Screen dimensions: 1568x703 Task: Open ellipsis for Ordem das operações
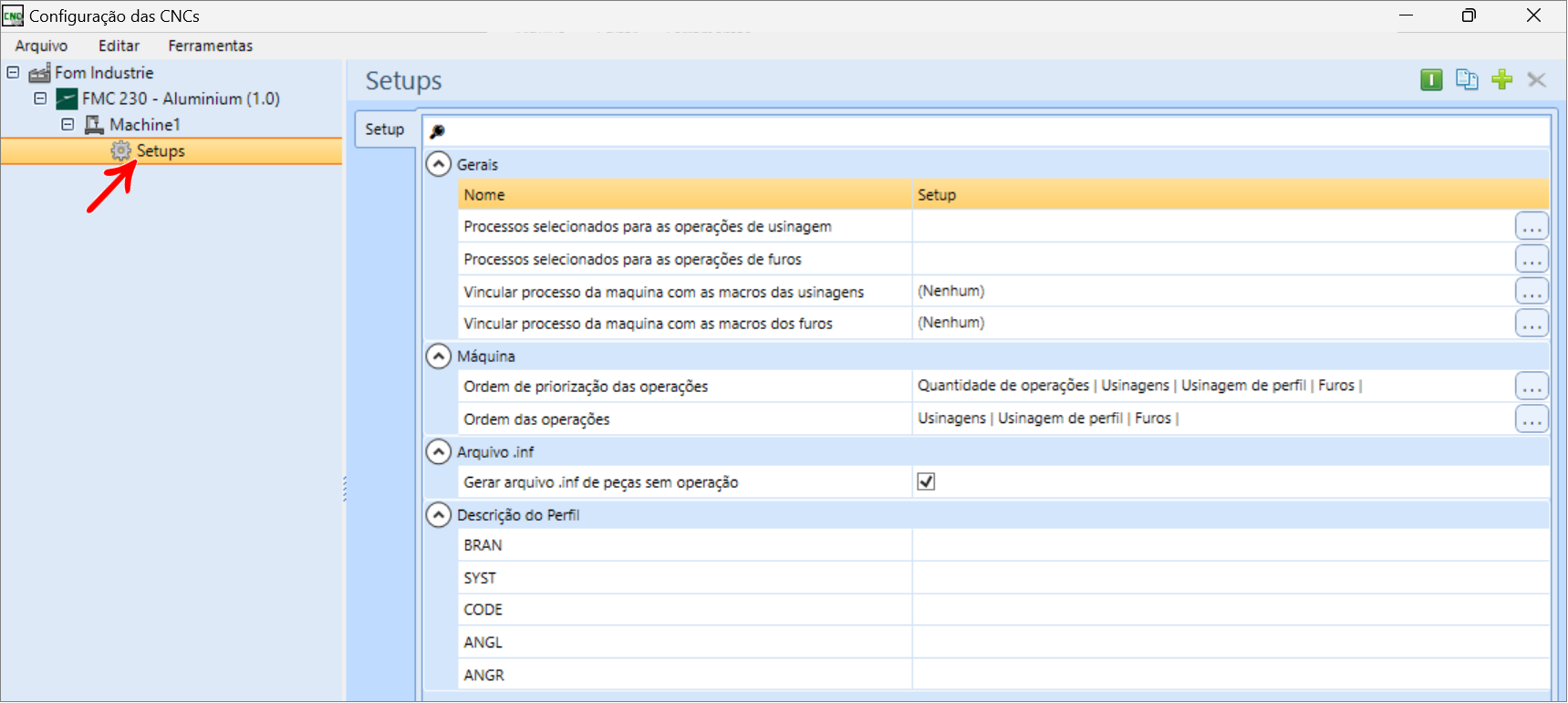(1531, 419)
